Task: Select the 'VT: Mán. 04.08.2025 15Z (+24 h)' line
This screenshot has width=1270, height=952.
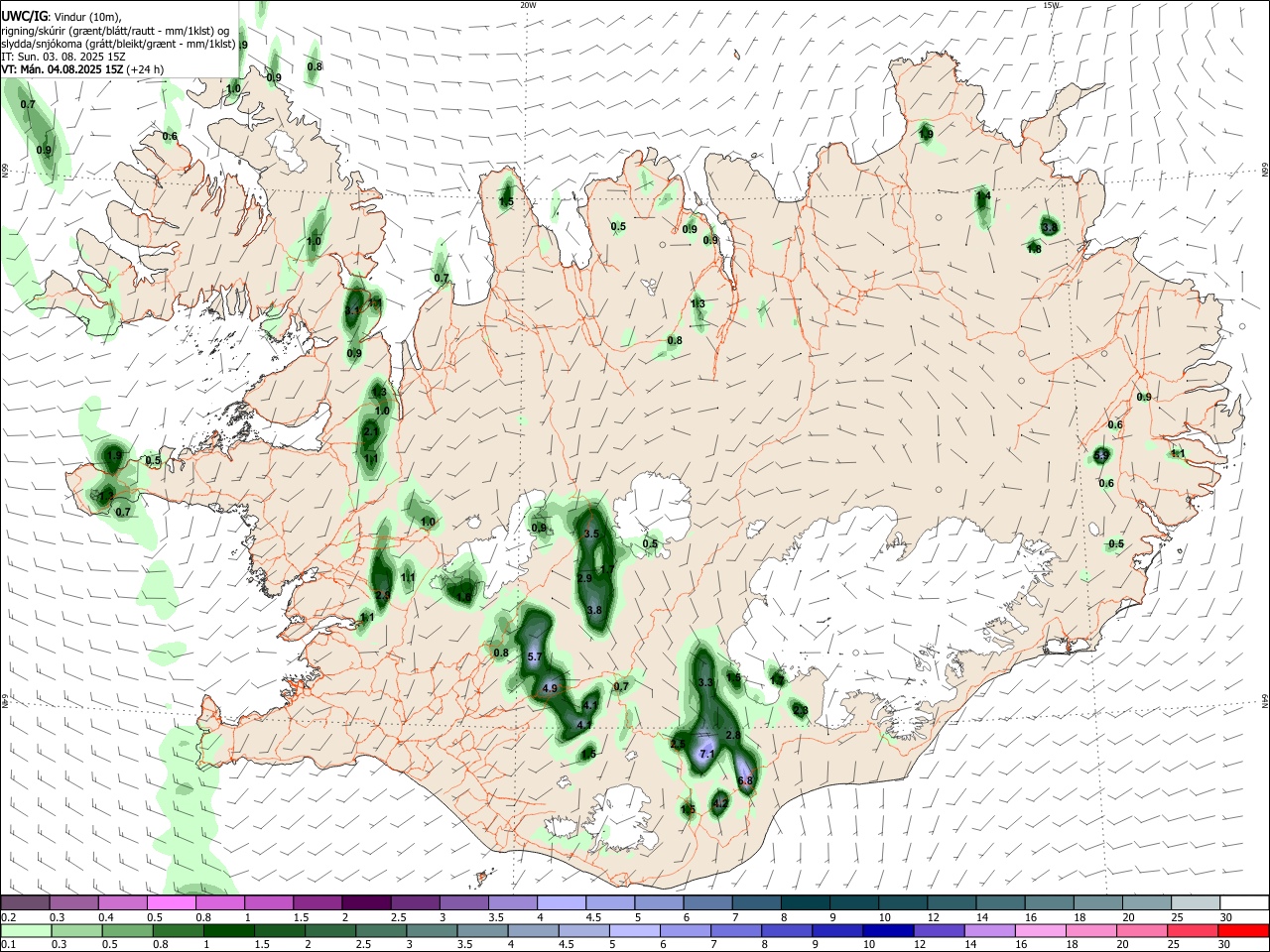Action: 82,69
